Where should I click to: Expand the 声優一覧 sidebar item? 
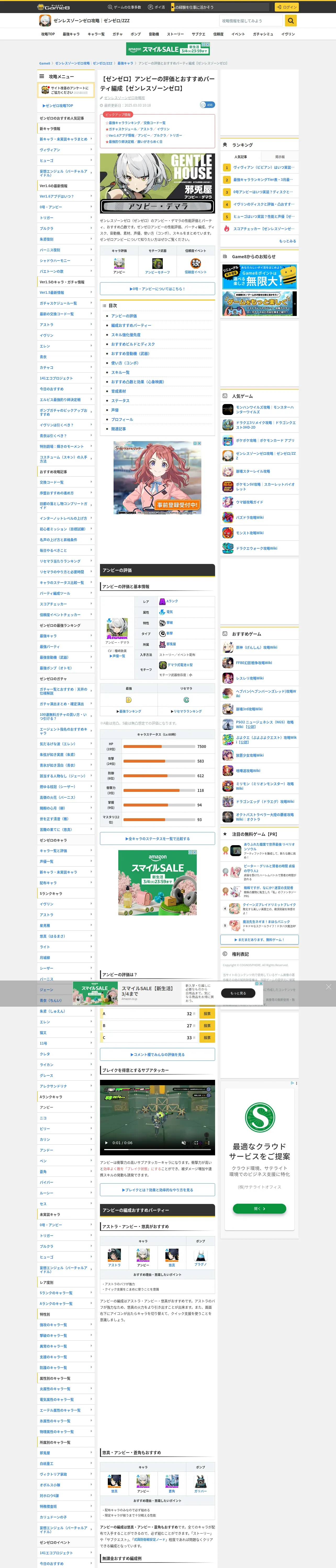point(66,861)
